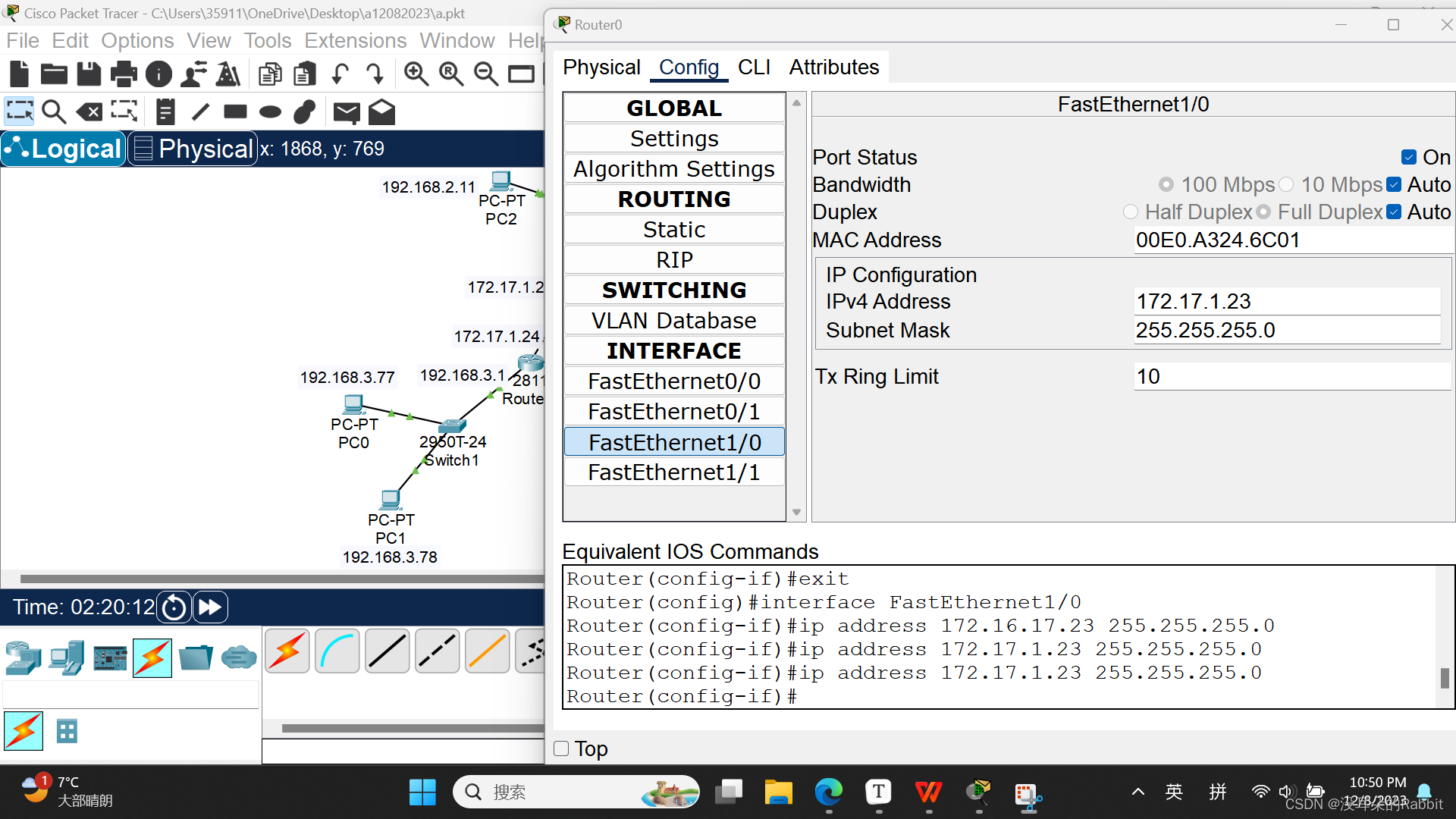Select the FastEthernet0/1 interface

(674, 412)
